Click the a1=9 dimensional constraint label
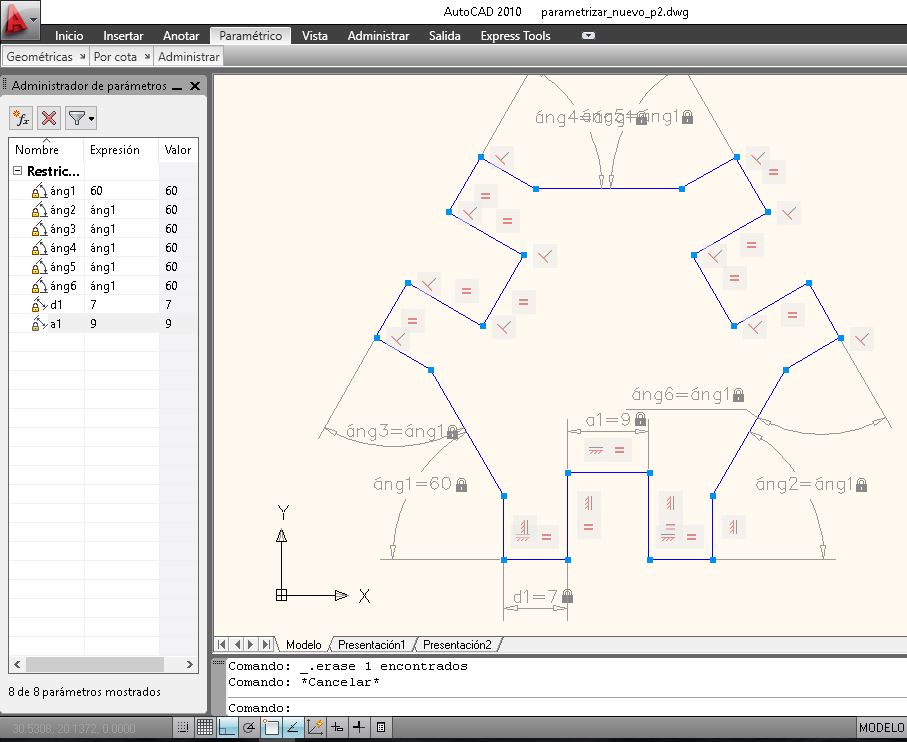This screenshot has height=742, width=907. pos(615,420)
